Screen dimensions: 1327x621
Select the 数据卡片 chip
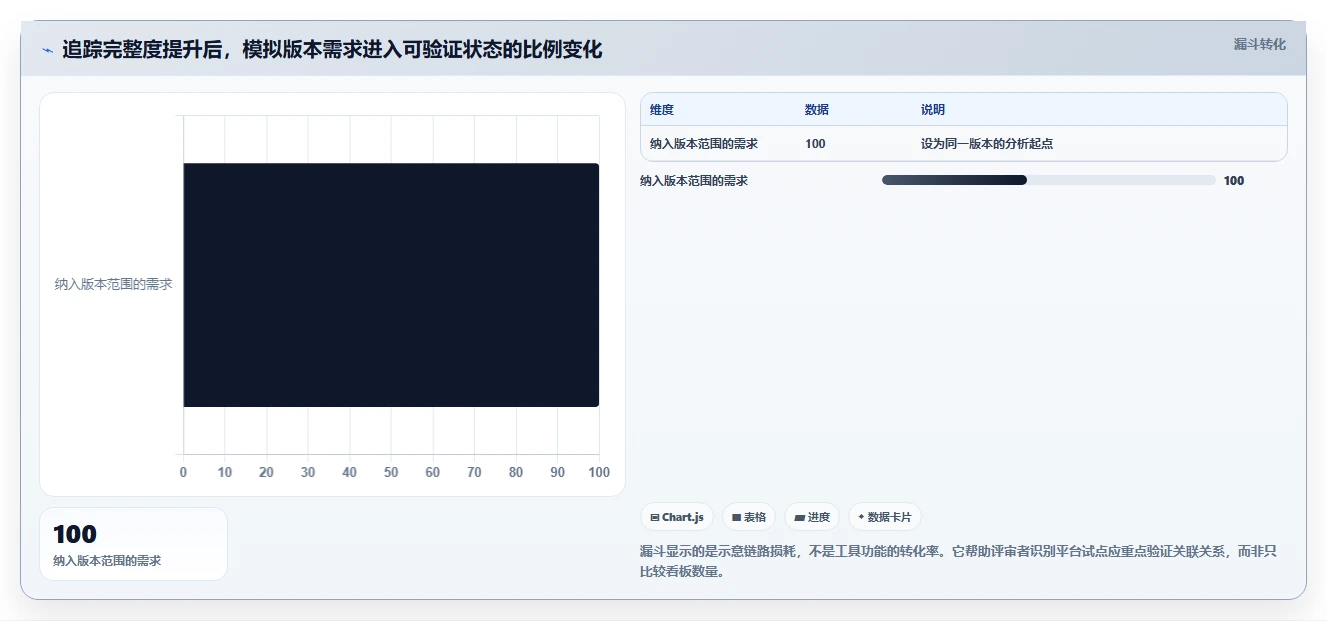(x=885, y=517)
